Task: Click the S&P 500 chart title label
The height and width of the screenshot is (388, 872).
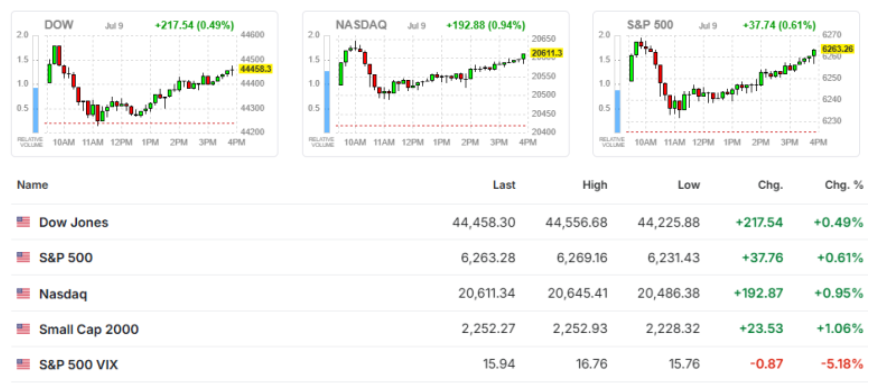Action: click(x=650, y=25)
